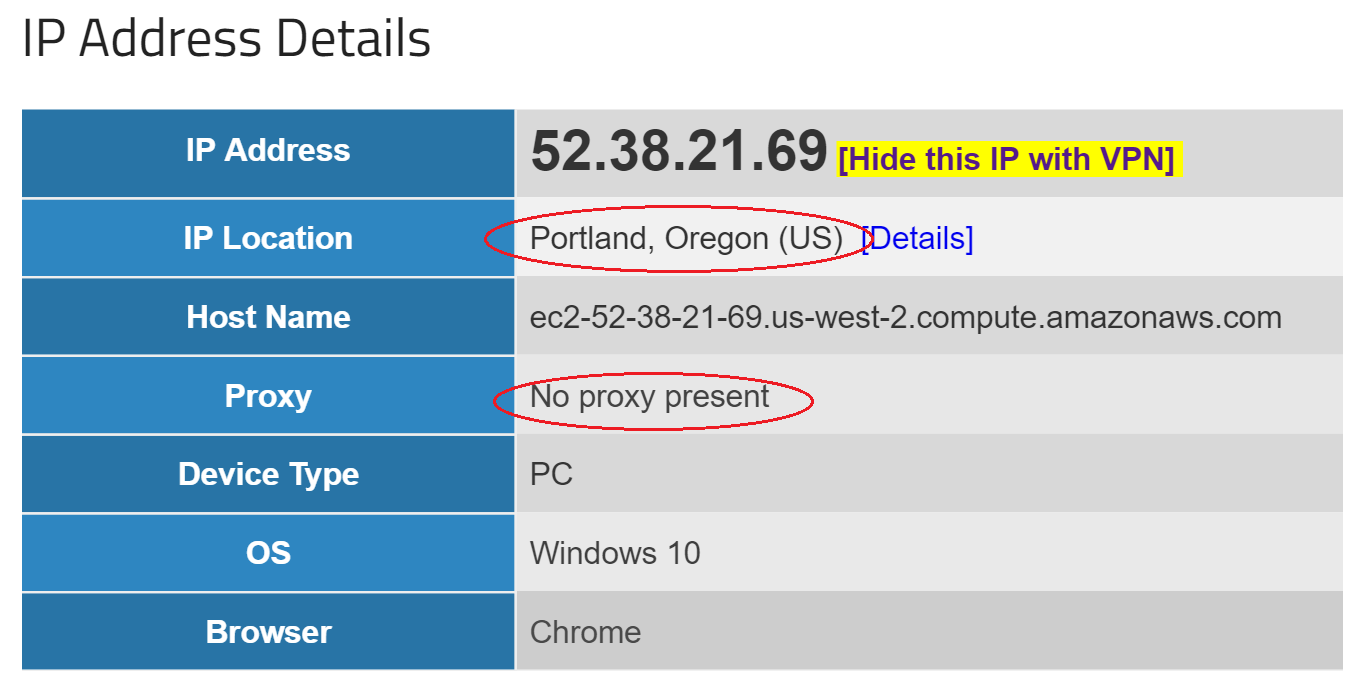Click the Proxy row label
Screen dimensions: 1356x685
click(268, 396)
